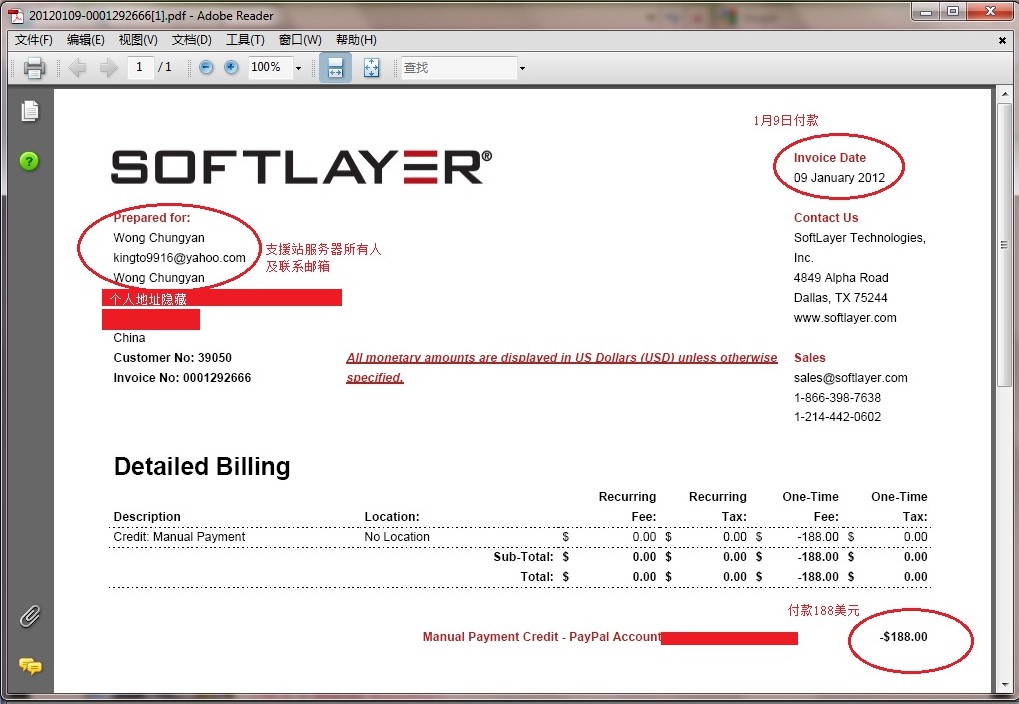
Task: Go to previous page arrow
Action: point(77,68)
